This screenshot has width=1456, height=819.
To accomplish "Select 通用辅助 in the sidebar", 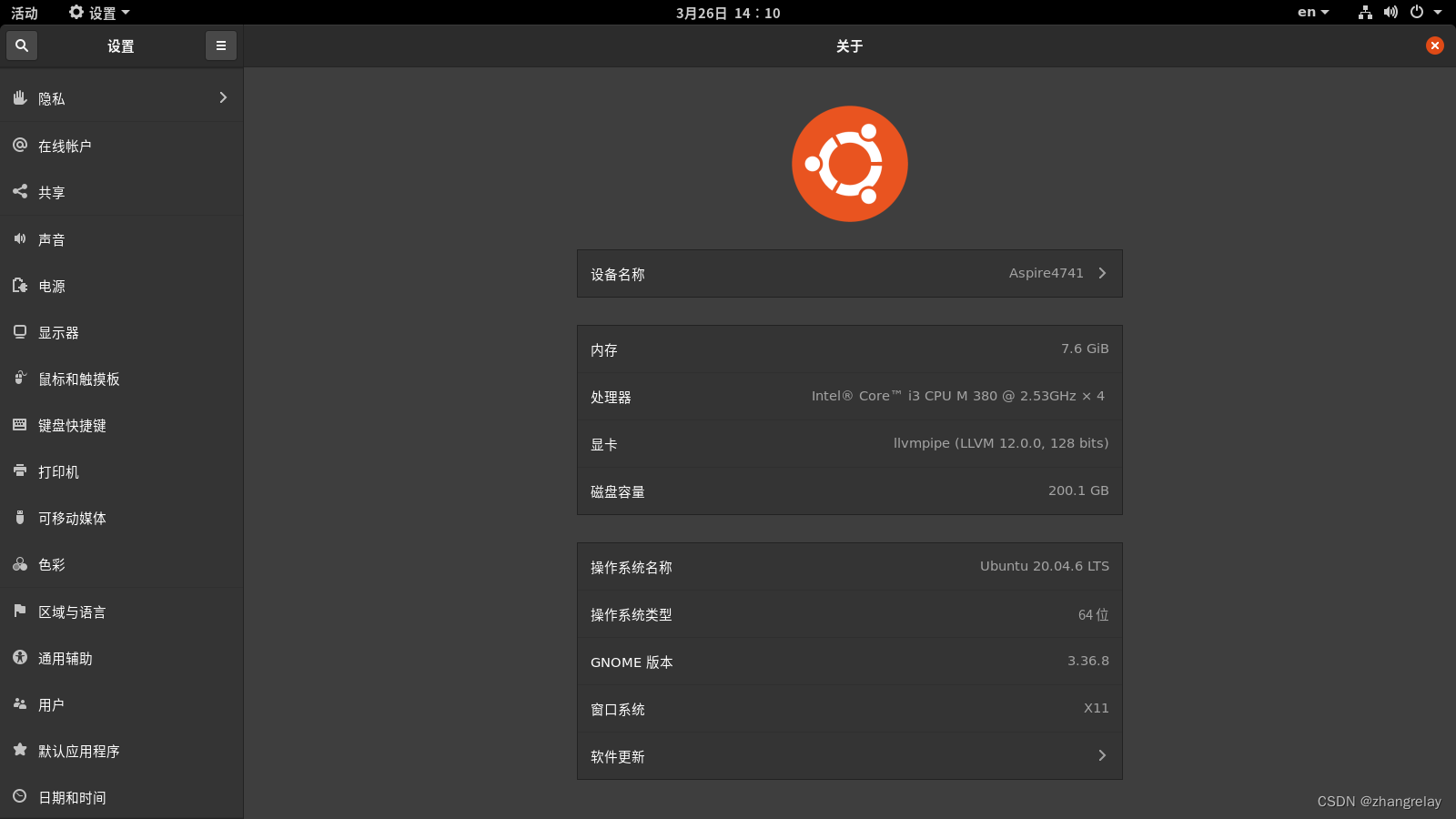I will (x=122, y=658).
